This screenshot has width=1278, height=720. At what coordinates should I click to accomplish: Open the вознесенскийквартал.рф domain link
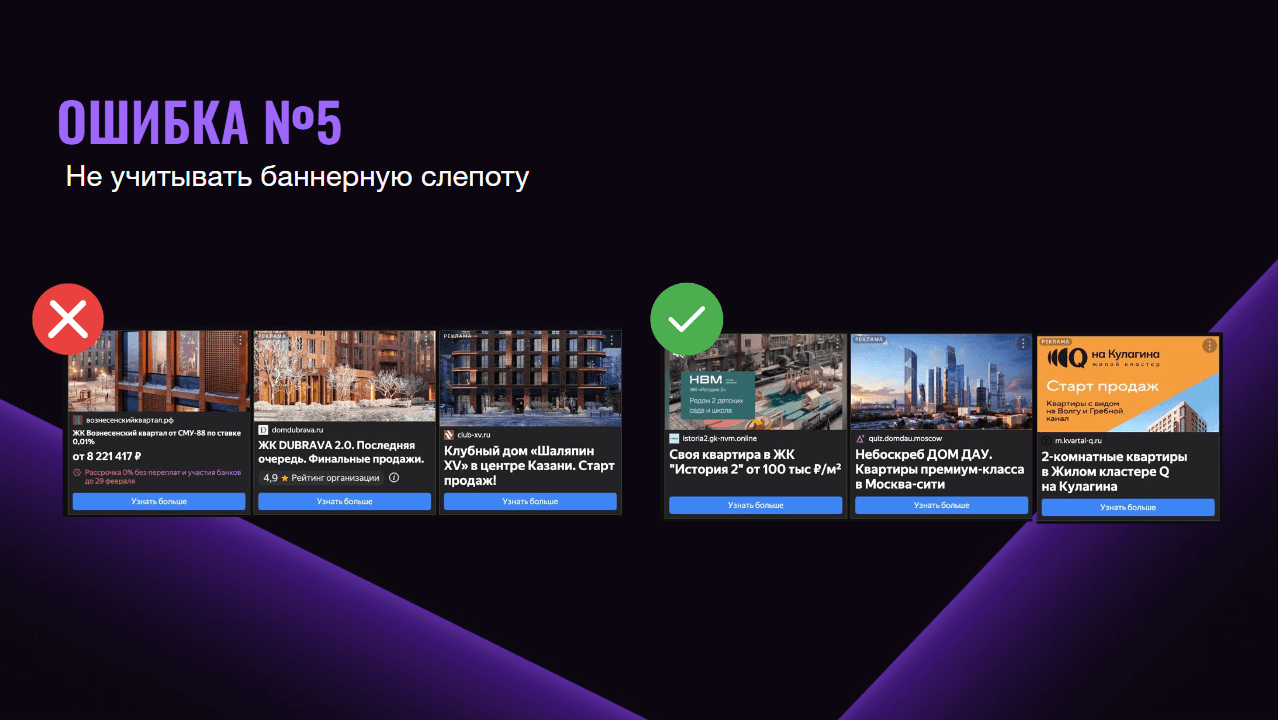point(130,420)
